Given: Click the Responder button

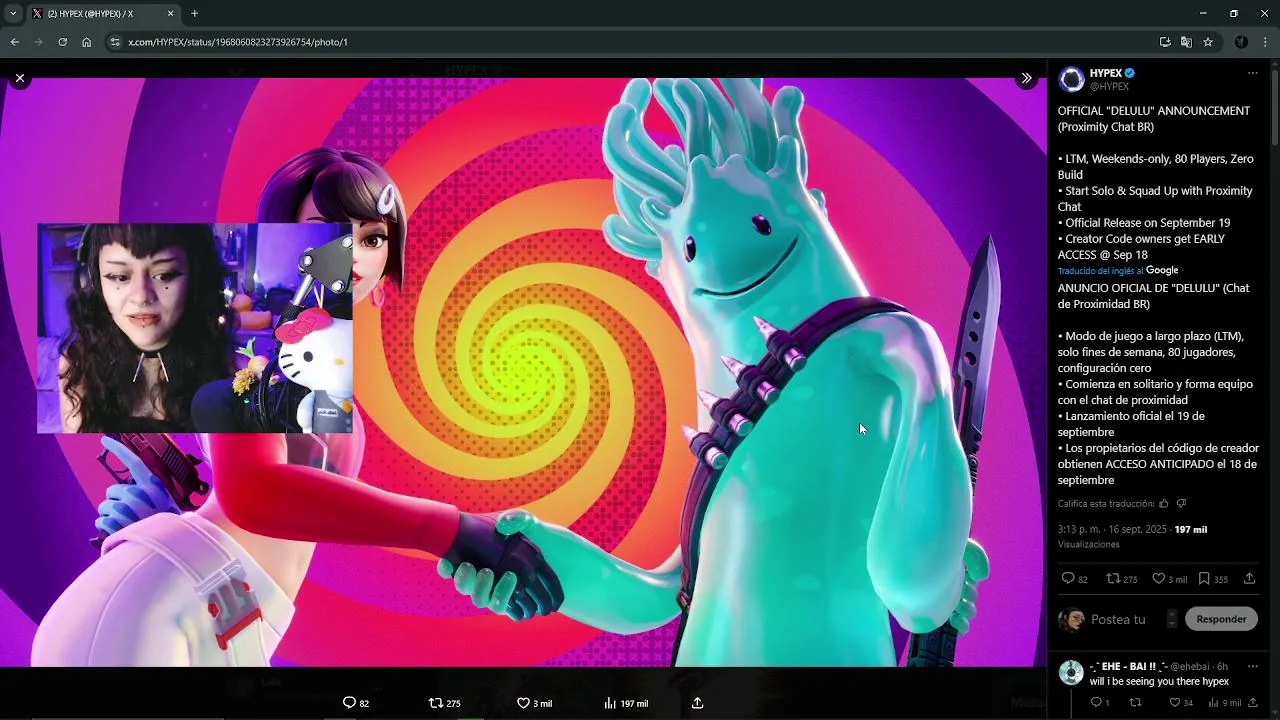Looking at the screenshot, I should point(1221,619).
